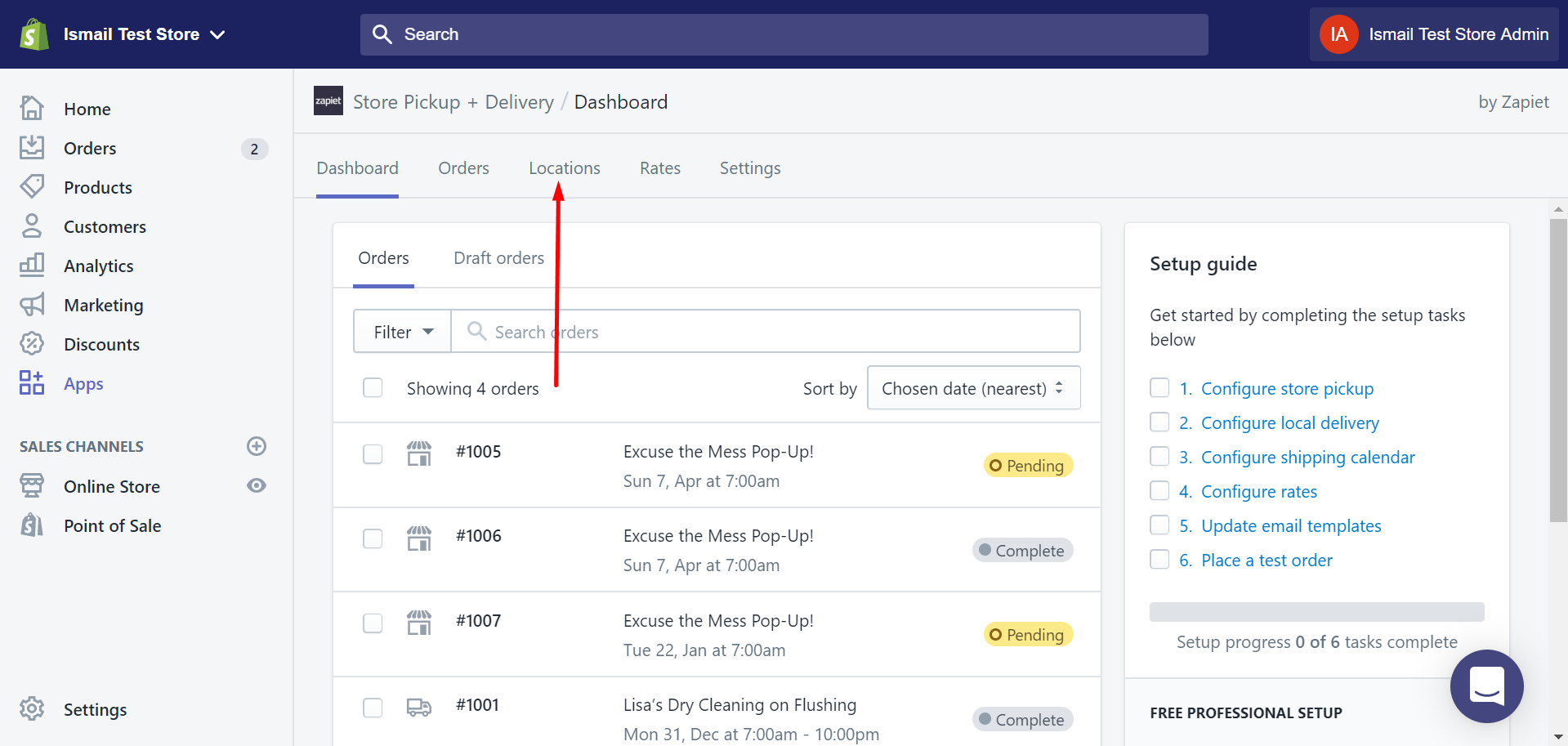This screenshot has height=746, width=1568.
Task: Click the Online Store storefront icon
Action: click(32, 485)
